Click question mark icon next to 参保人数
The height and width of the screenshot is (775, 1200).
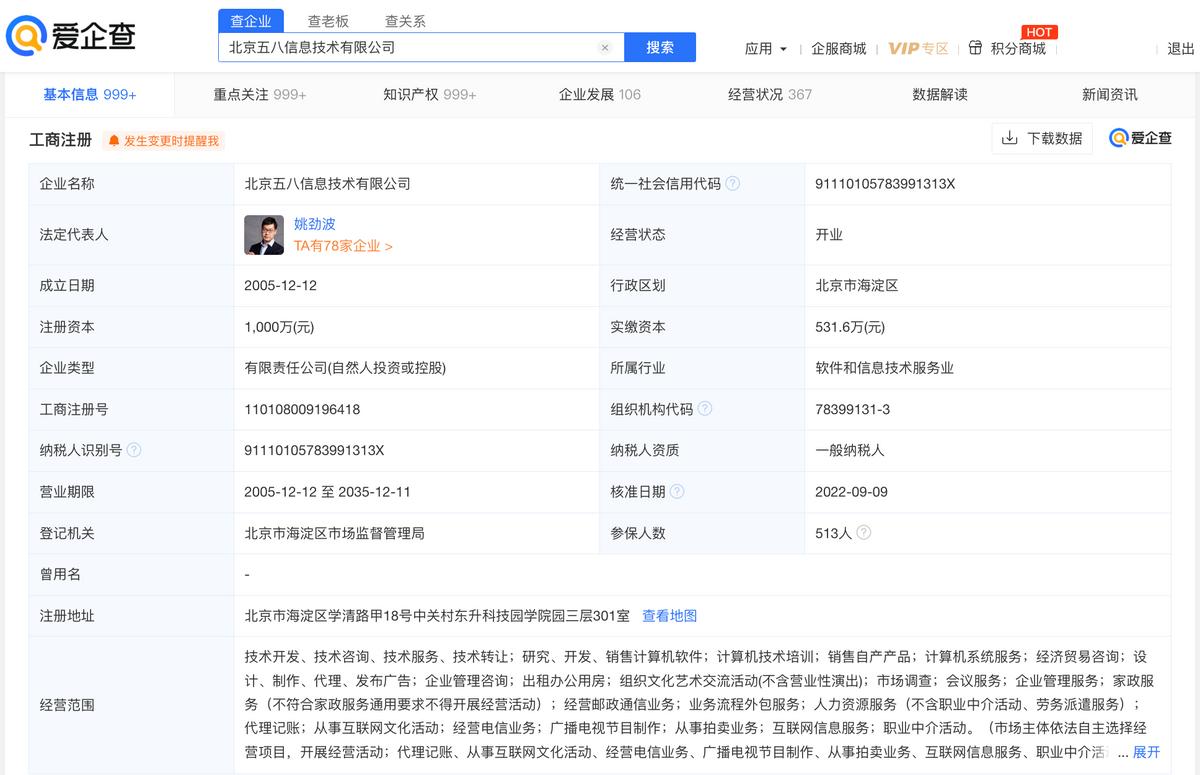click(862, 533)
